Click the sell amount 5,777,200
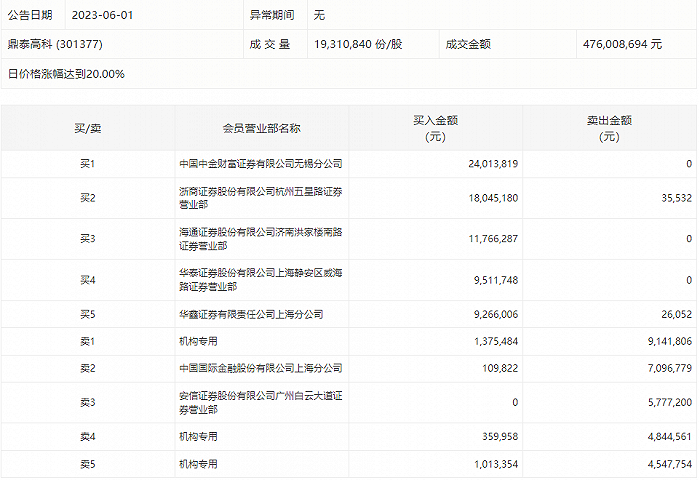The width and height of the screenshot is (700, 480). [x=670, y=402]
